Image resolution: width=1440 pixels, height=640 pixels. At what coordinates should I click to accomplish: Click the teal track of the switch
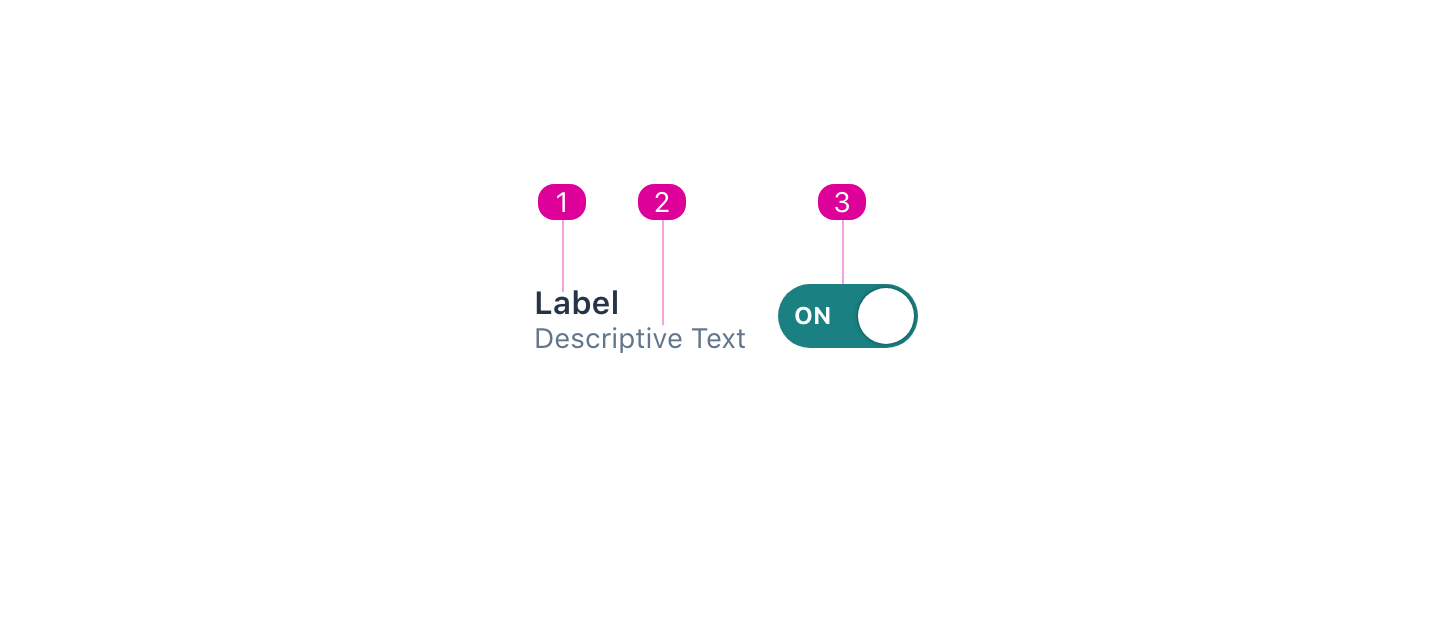(x=820, y=340)
